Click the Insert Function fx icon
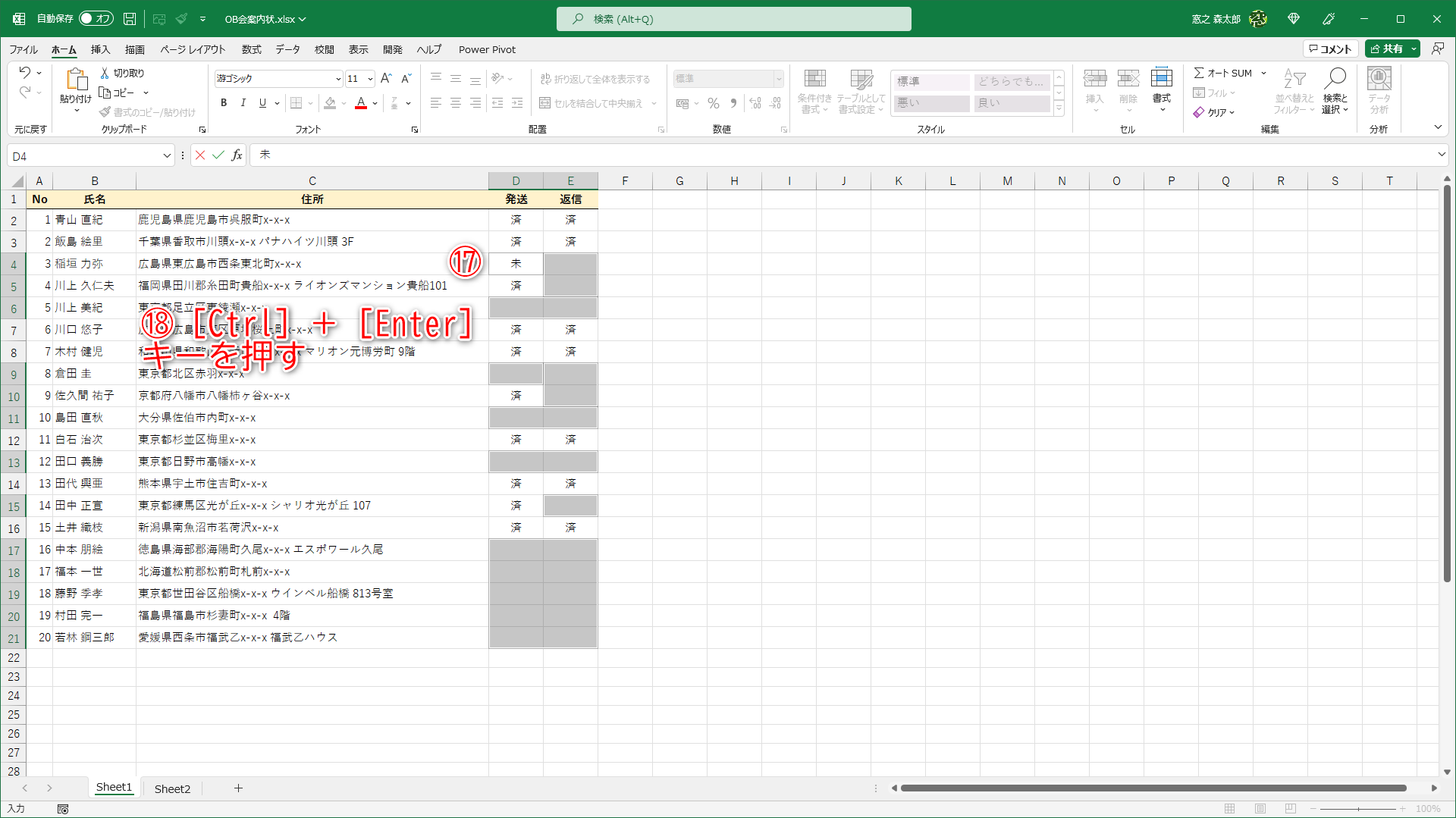 [x=237, y=155]
